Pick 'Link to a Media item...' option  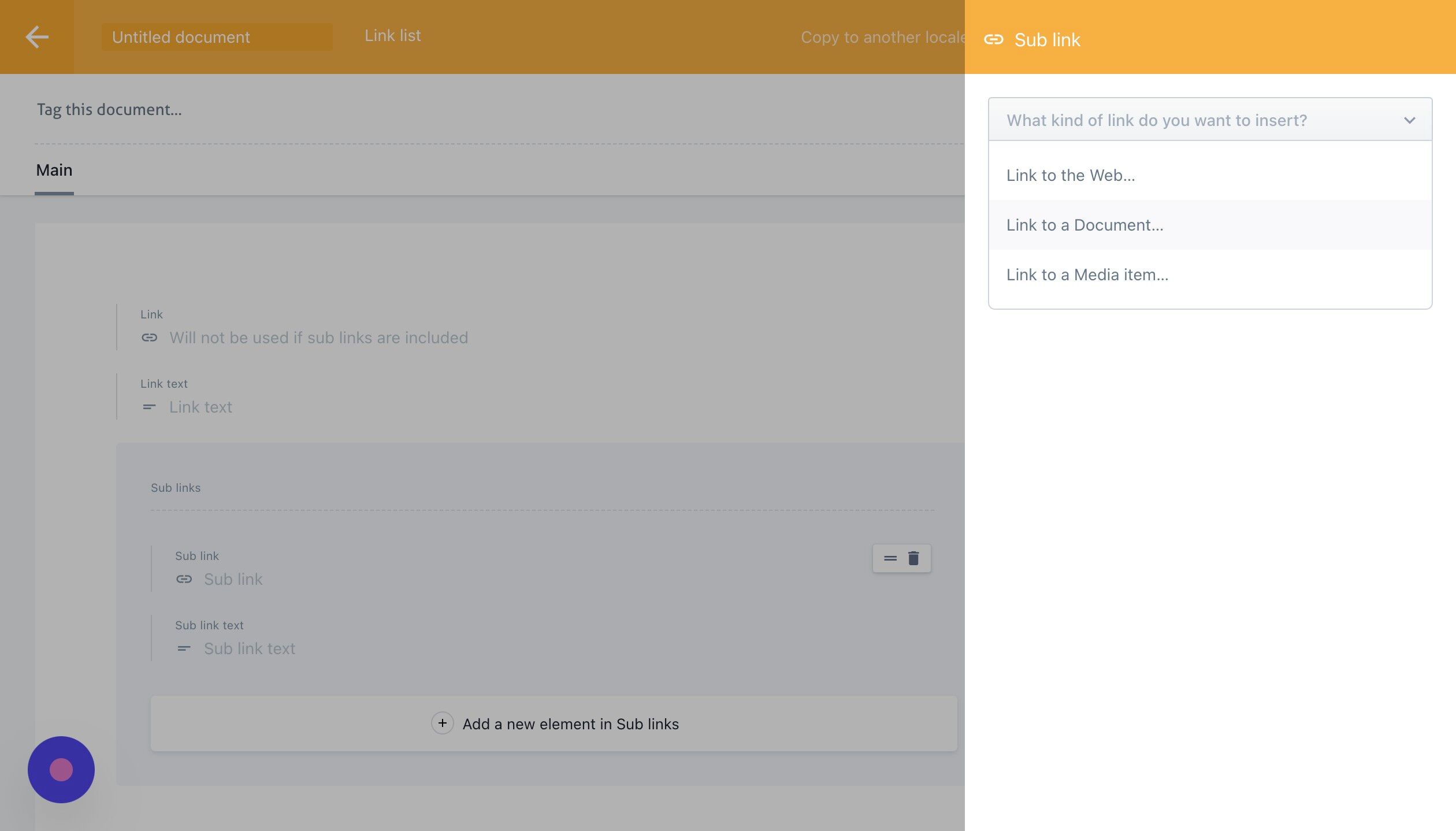point(1087,274)
